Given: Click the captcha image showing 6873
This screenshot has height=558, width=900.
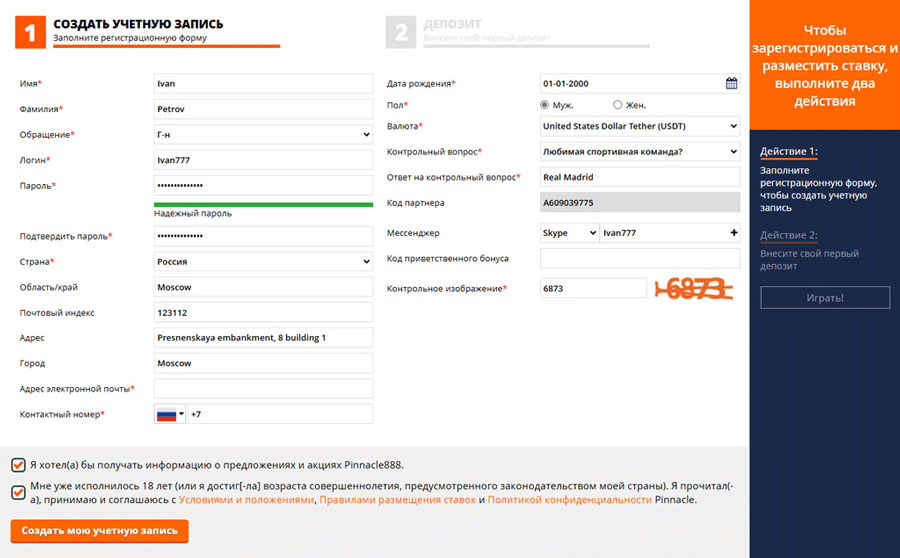Looking at the screenshot, I should click(694, 289).
